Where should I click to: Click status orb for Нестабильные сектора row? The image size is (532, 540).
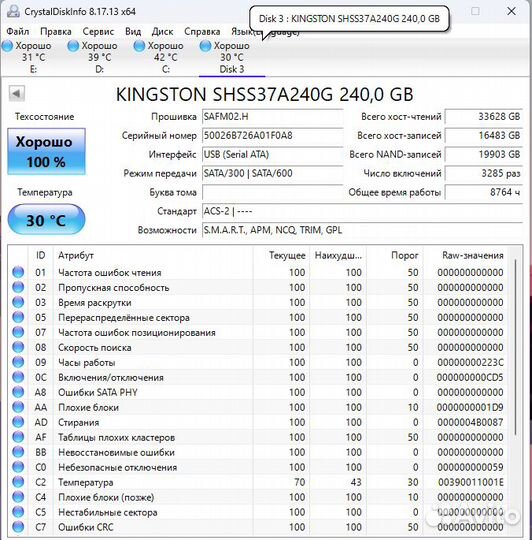(x=18, y=512)
